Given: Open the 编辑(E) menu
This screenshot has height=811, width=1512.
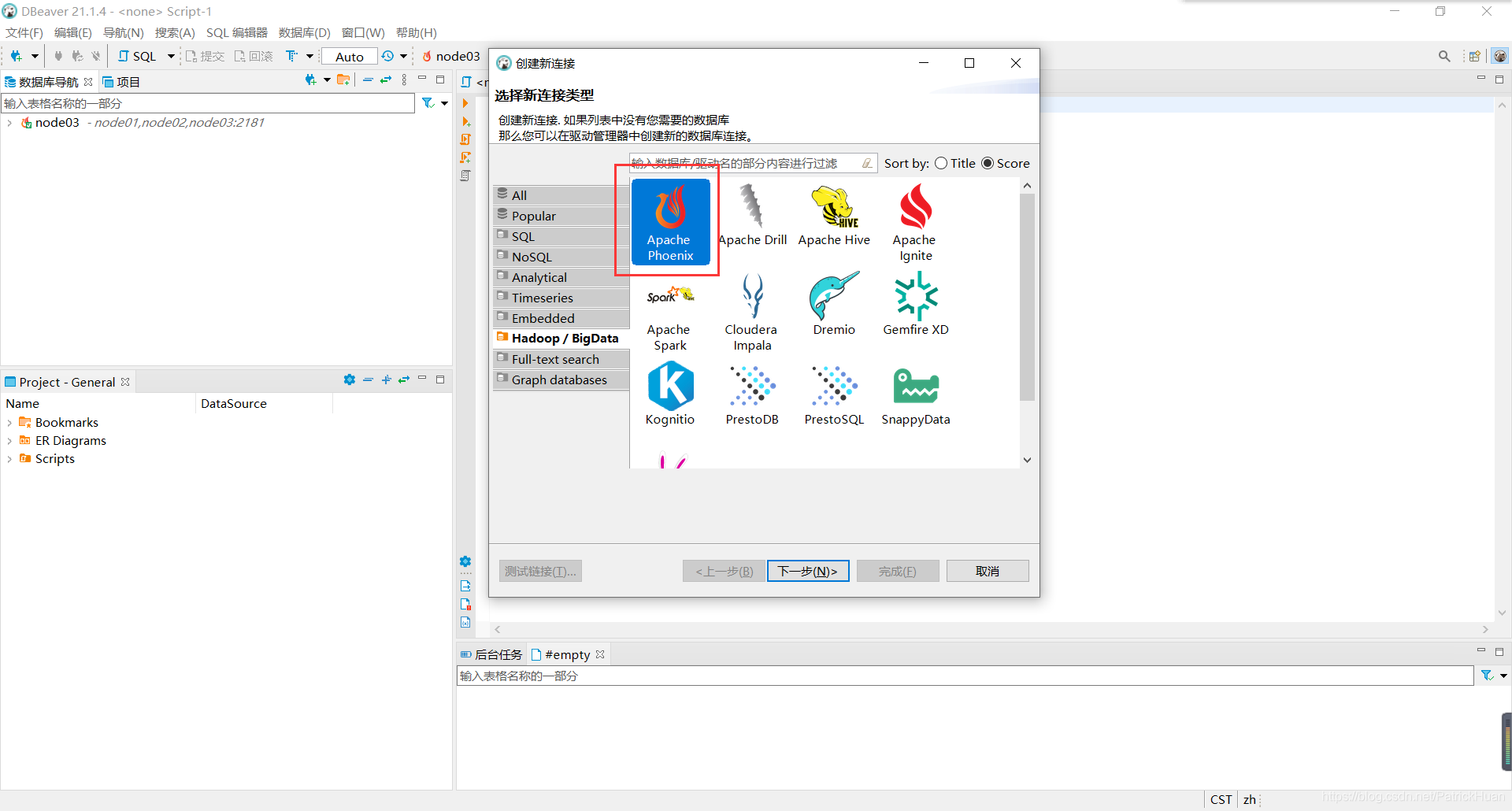Looking at the screenshot, I should click(x=72, y=32).
